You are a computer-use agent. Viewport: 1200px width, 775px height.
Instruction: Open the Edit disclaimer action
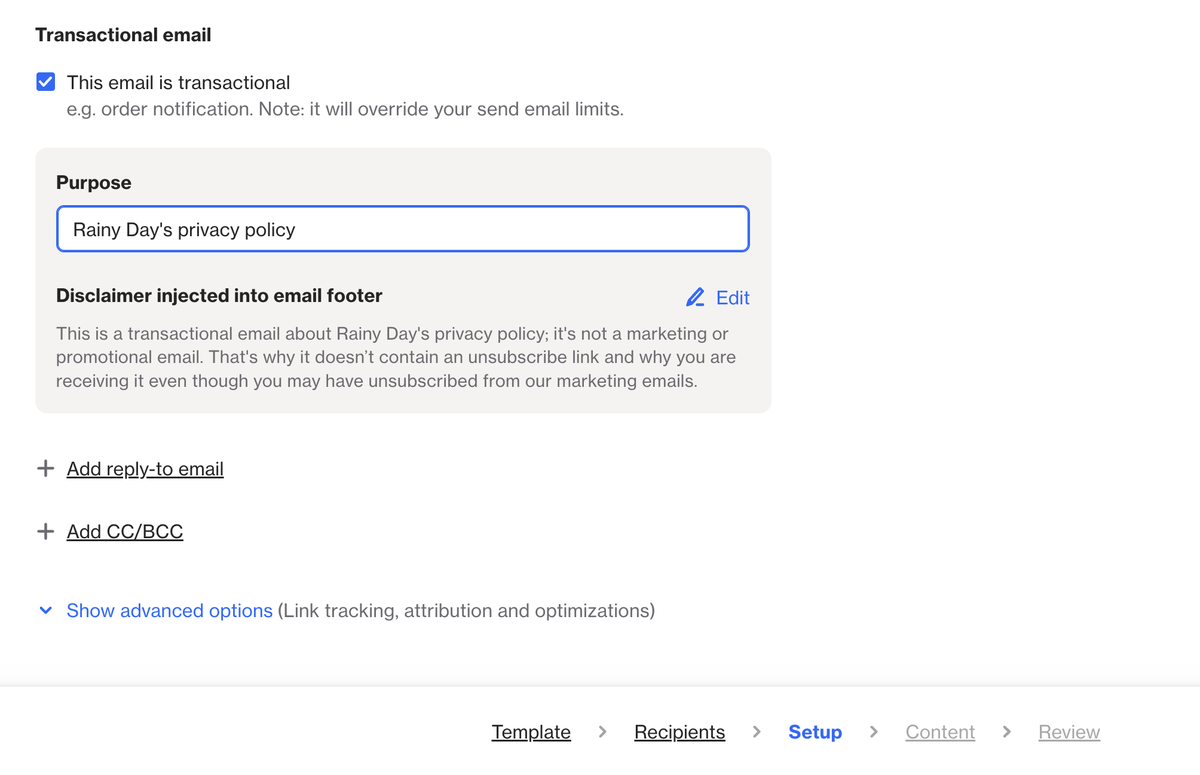coord(731,297)
